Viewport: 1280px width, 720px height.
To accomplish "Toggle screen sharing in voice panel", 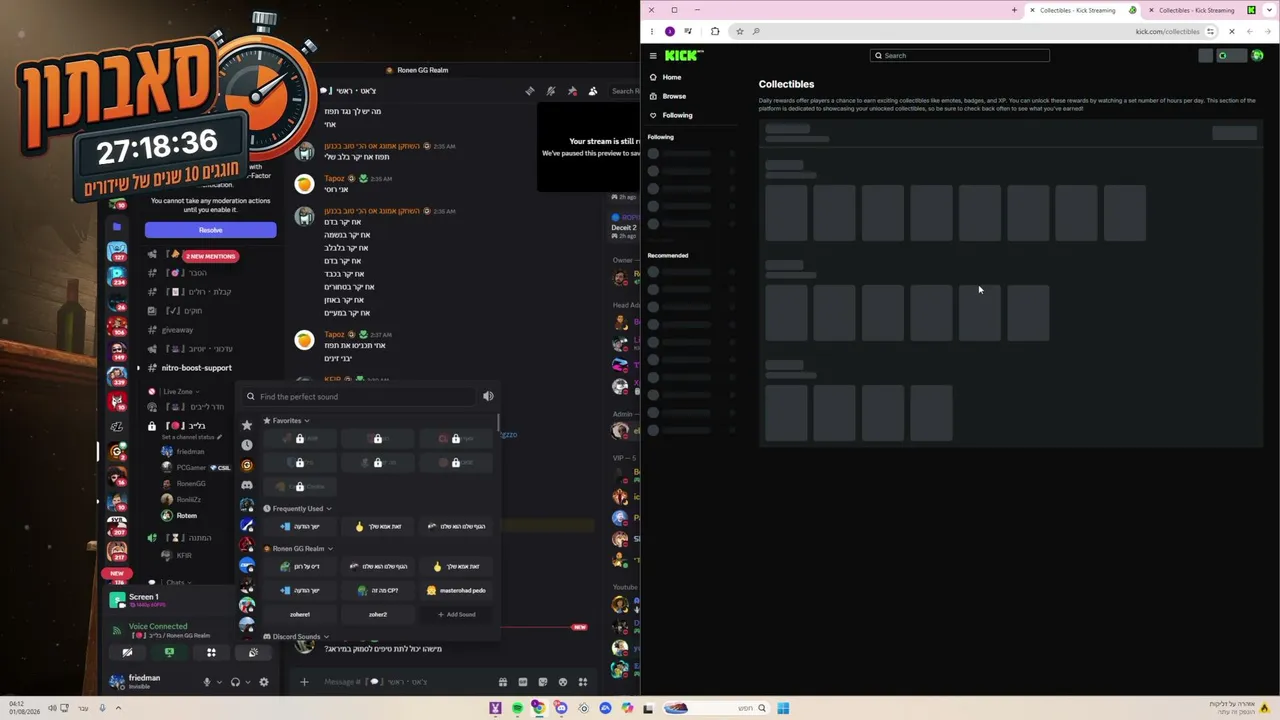I will 169,653.
